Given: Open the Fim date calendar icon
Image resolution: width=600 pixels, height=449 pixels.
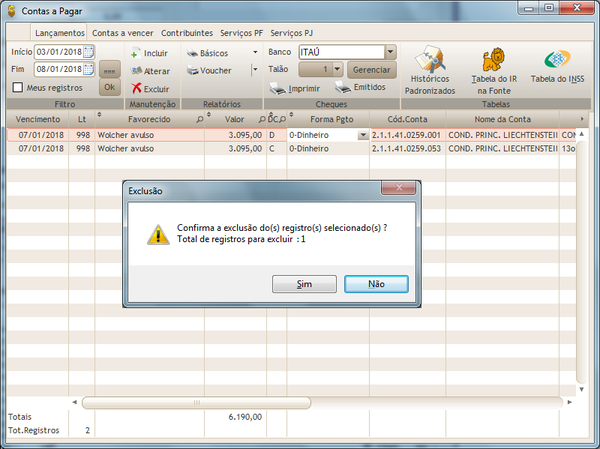Looking at the screenshot, I should [88, 69].
